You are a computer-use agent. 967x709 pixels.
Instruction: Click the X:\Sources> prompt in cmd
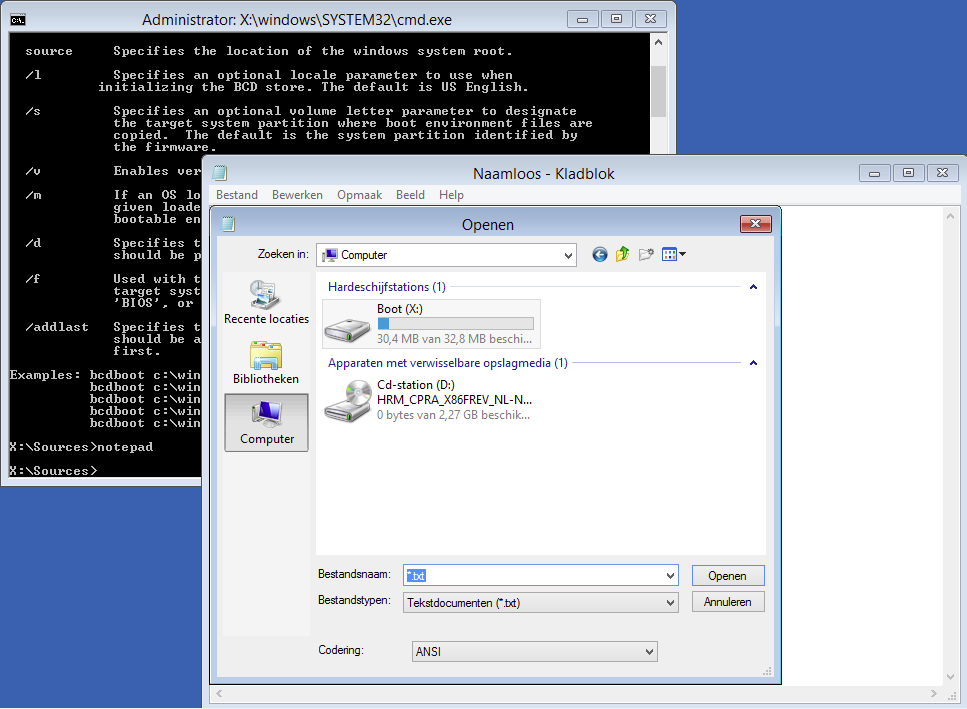53,471
